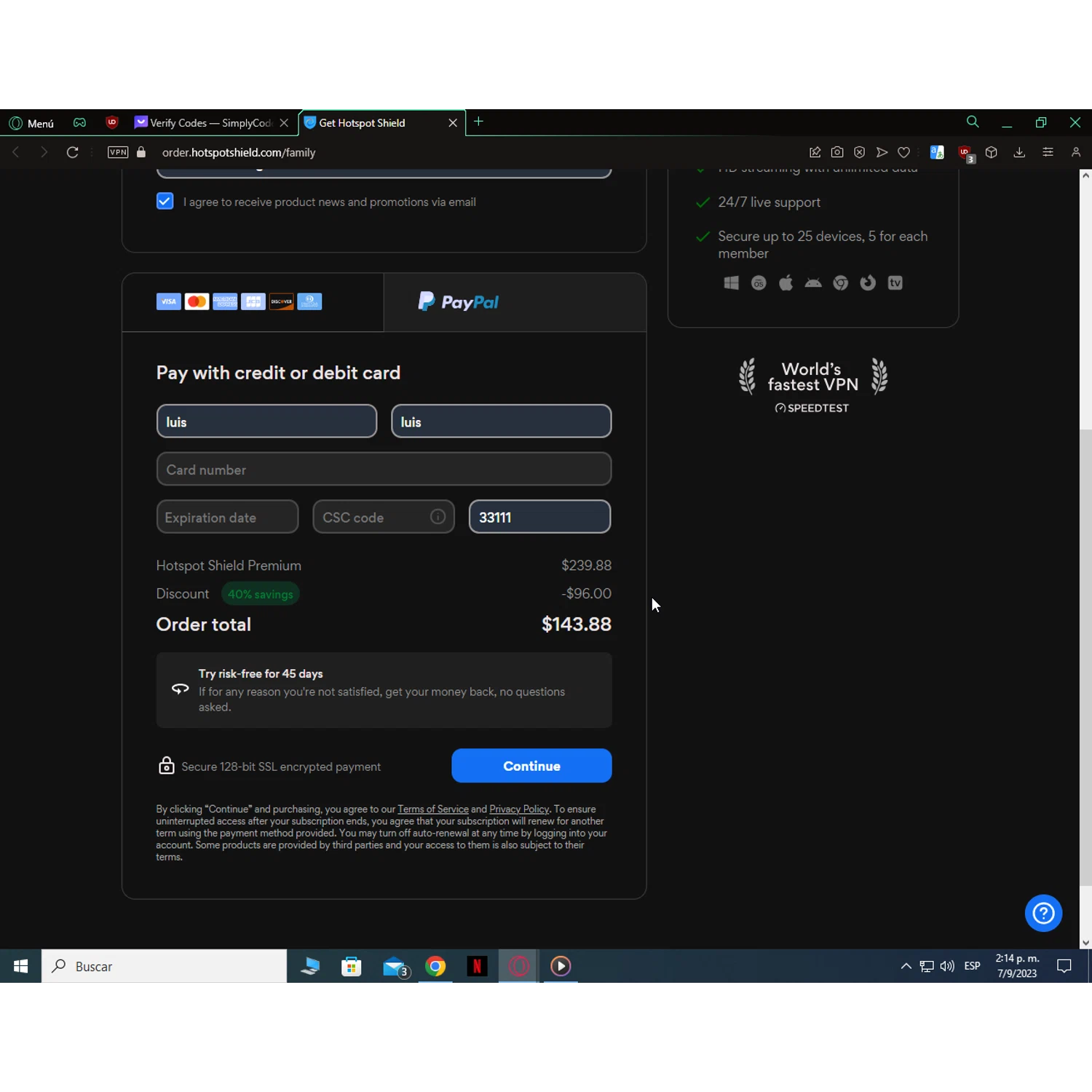
Task: Open a new tab with plus button
Action: tap(478, 122)
